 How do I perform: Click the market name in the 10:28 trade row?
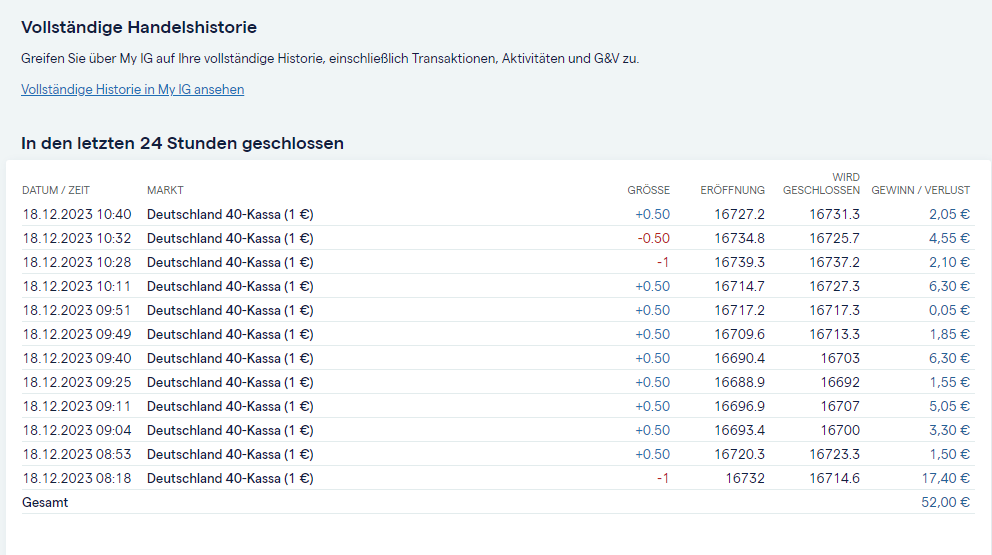(229, 262)
